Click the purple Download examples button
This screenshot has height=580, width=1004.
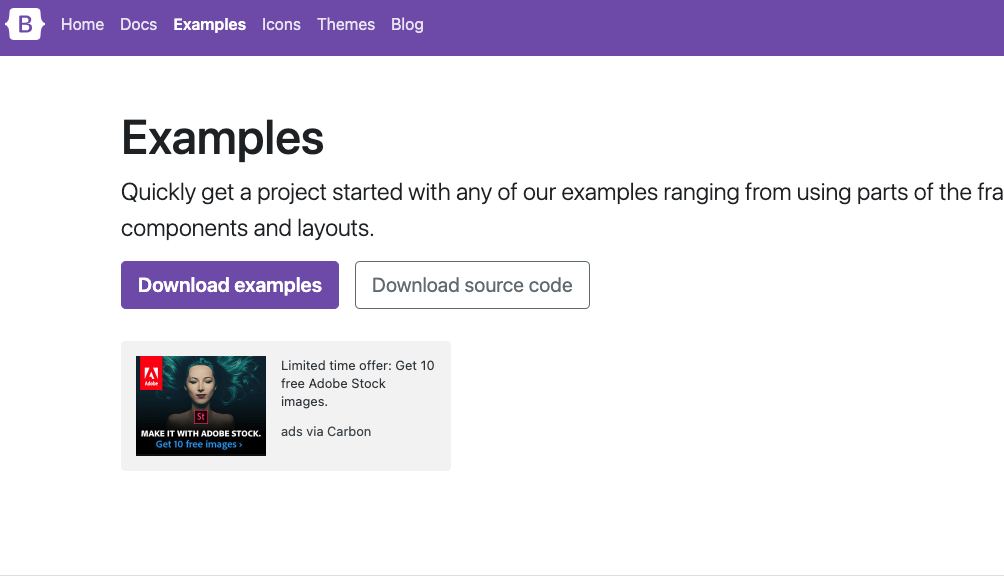click(230, 285)
